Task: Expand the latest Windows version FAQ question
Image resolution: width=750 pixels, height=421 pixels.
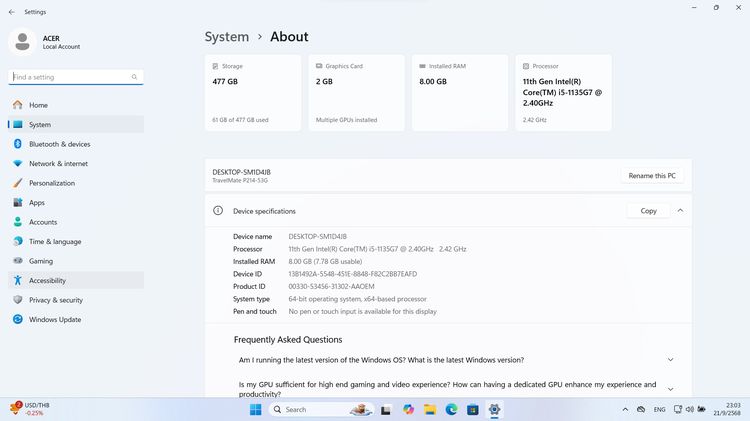Action: pos(670,360)
